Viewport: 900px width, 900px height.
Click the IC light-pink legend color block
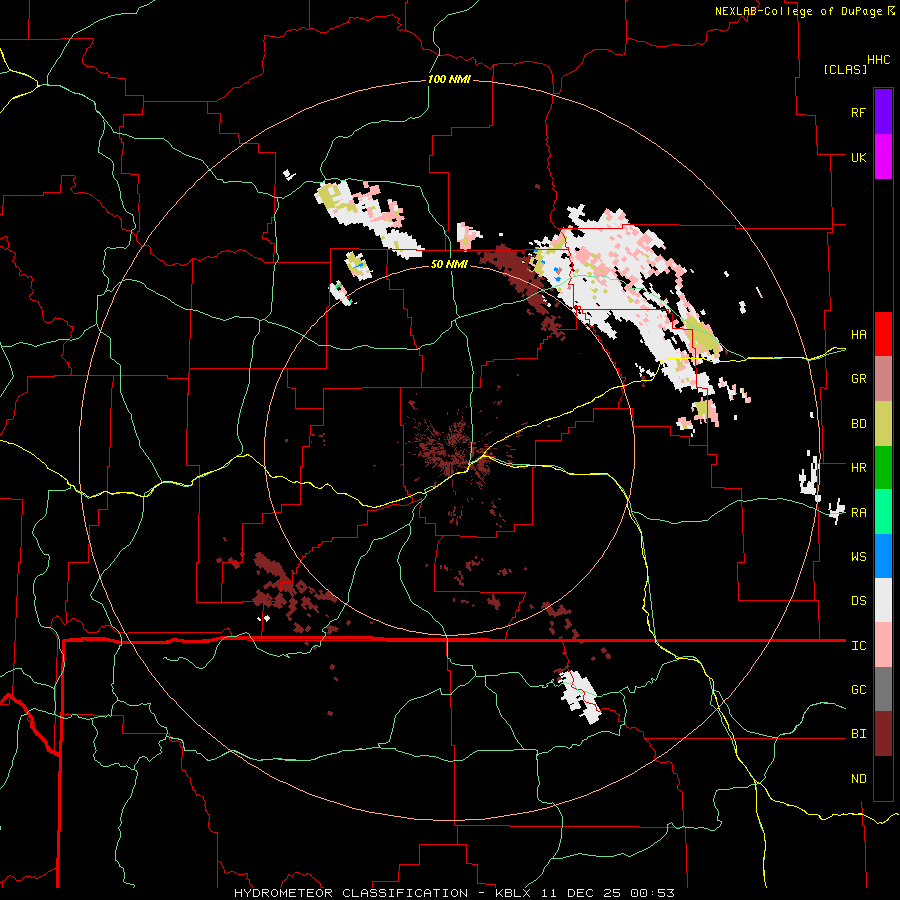click(883, 645)
